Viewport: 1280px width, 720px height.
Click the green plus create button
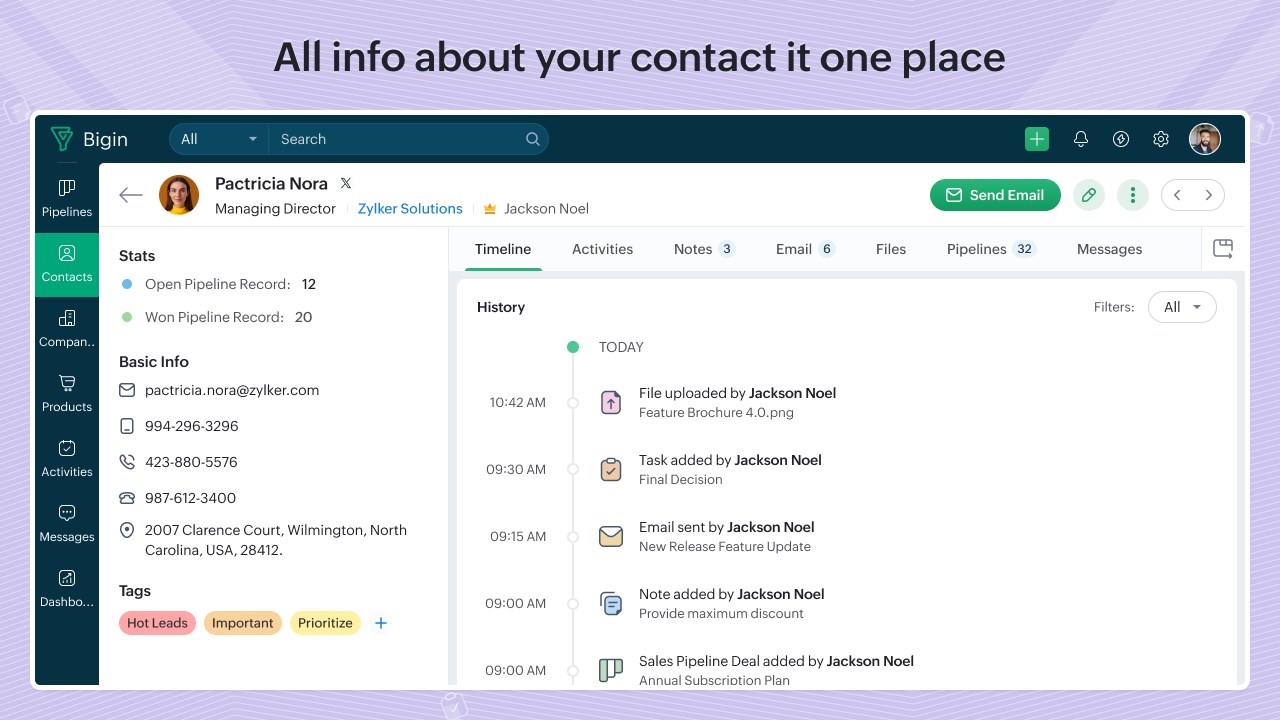[1037, 139]
